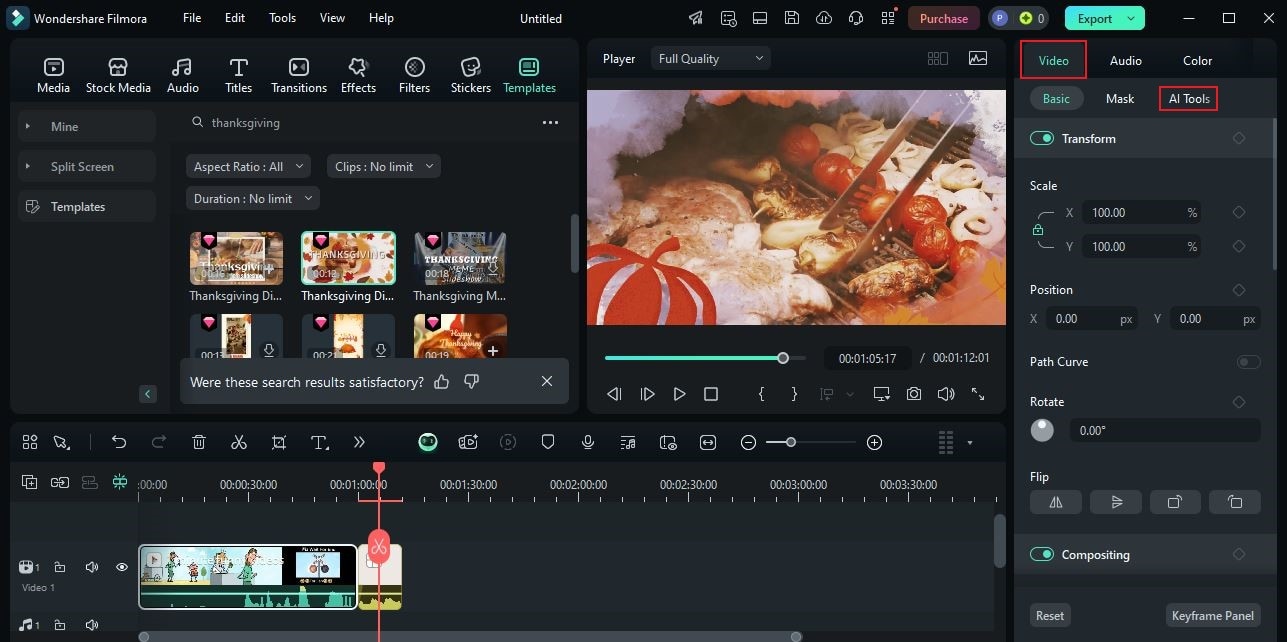Screen dimensions: 1287x642
Task: Enable the Path Curve toggle
Action: click(1248, 362)
